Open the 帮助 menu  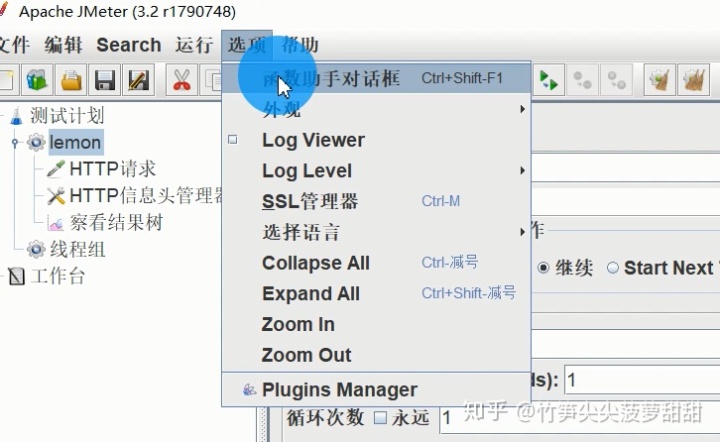pyautogui.click(x=300, y=45)
